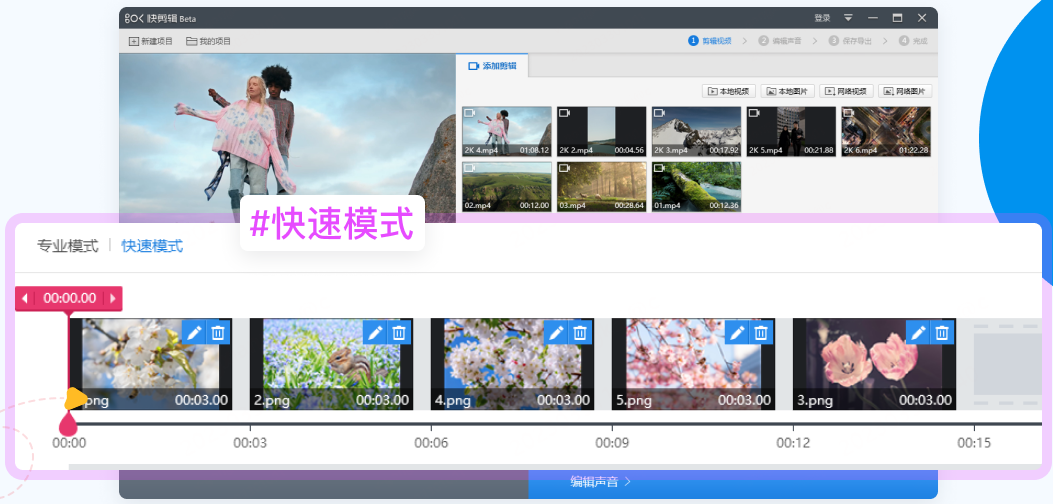Go to step 4 完成
The width and height of the screenshot is (1053, 504).
click(x=913, y=41)
